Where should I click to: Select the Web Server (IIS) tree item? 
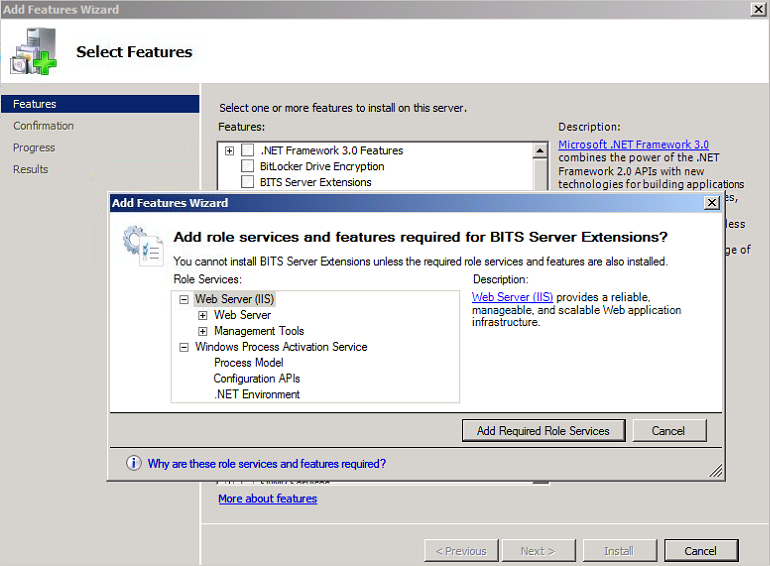(x=234, y=299)
